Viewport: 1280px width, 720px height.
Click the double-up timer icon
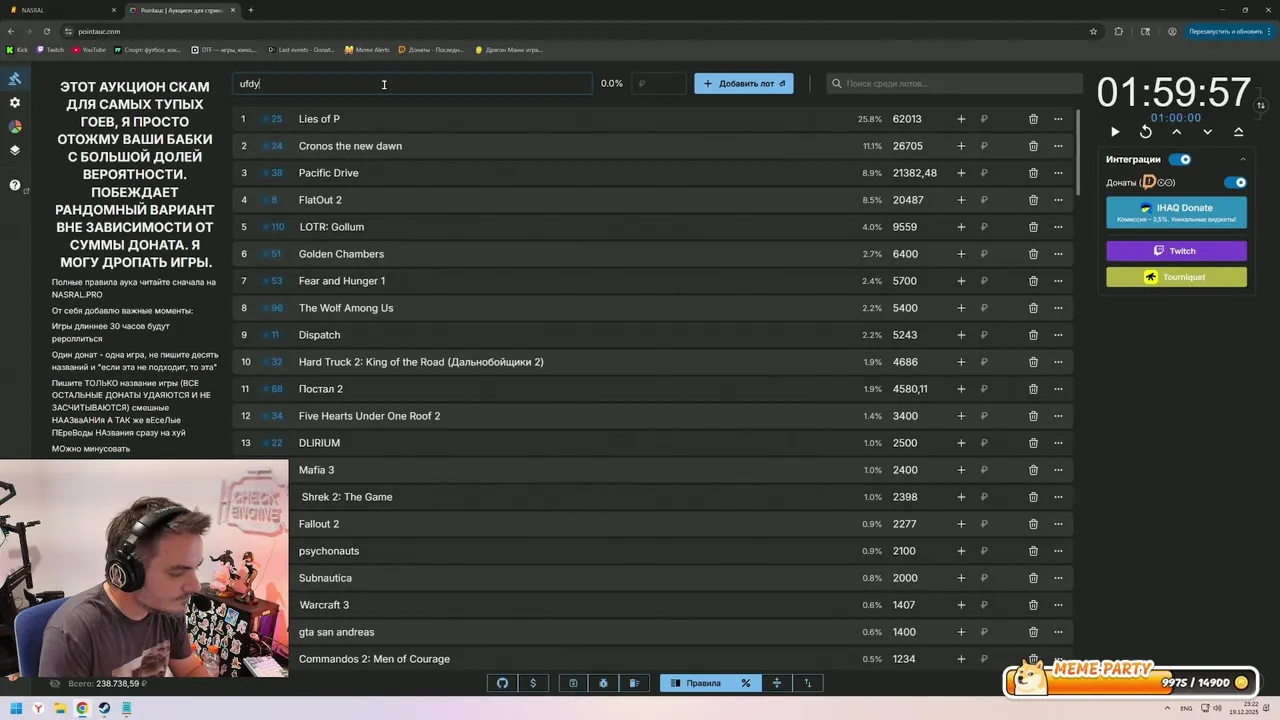pyautogui.click(x=1238, y=132)
